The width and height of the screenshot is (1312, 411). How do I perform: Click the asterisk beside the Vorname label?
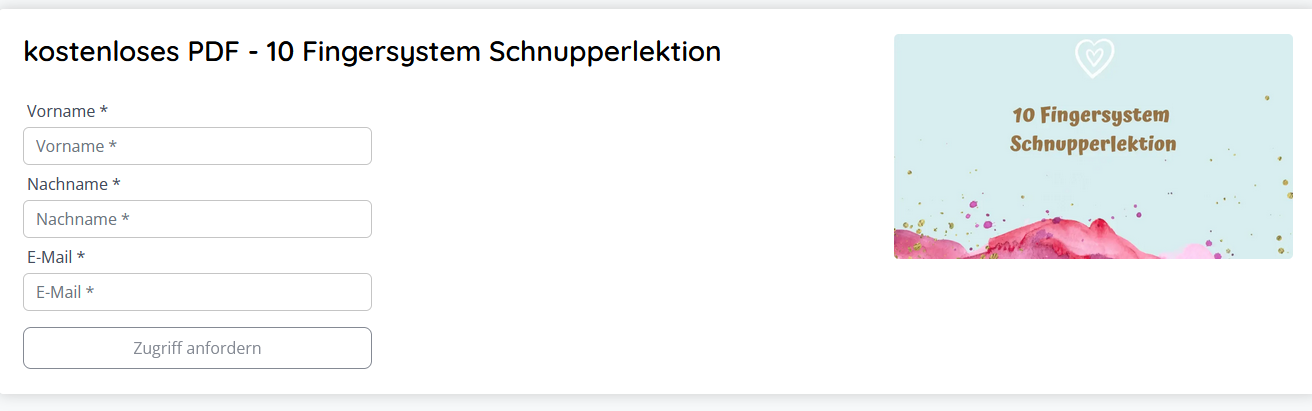[x=104, y=111]
